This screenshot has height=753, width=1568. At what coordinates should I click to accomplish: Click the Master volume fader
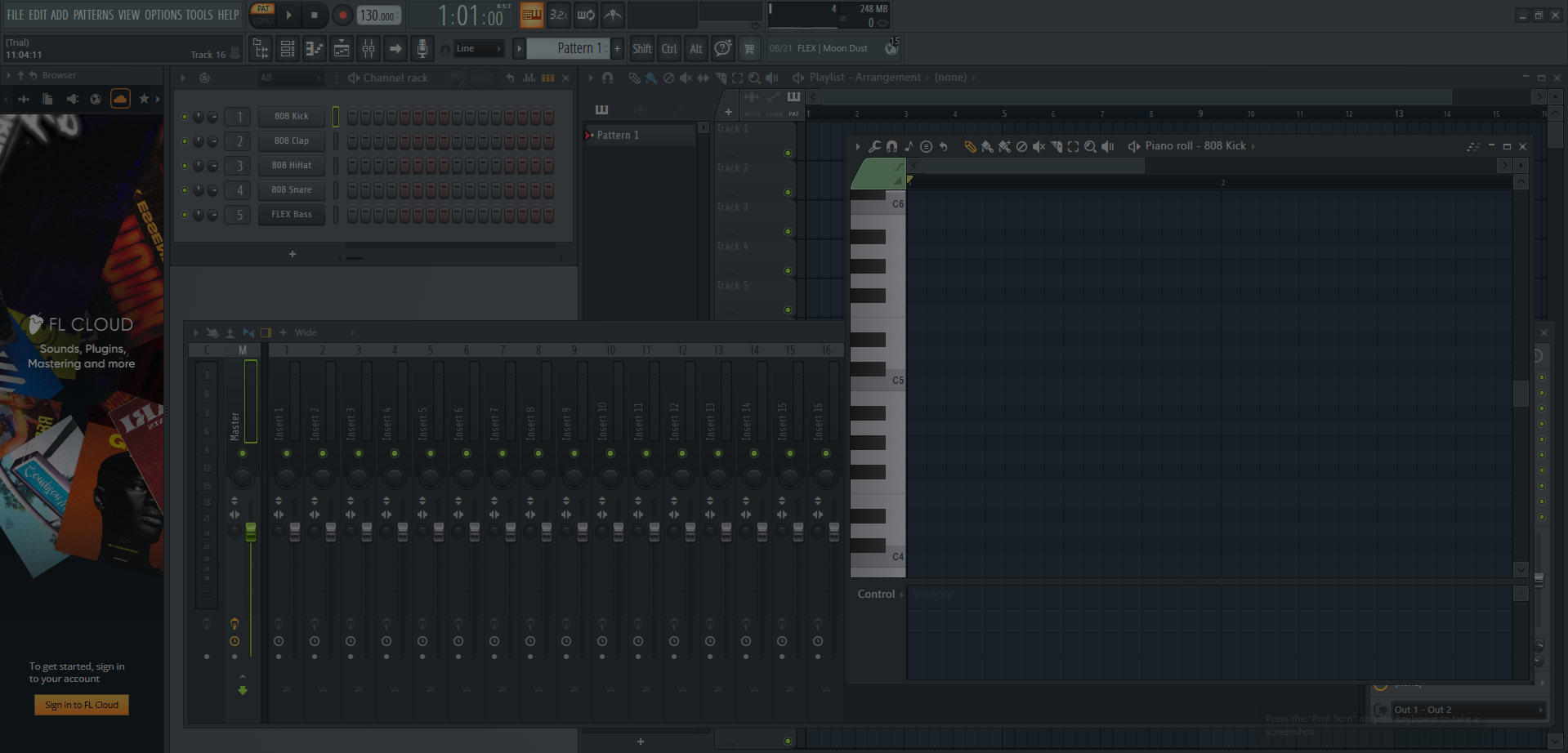click(251, 532)
